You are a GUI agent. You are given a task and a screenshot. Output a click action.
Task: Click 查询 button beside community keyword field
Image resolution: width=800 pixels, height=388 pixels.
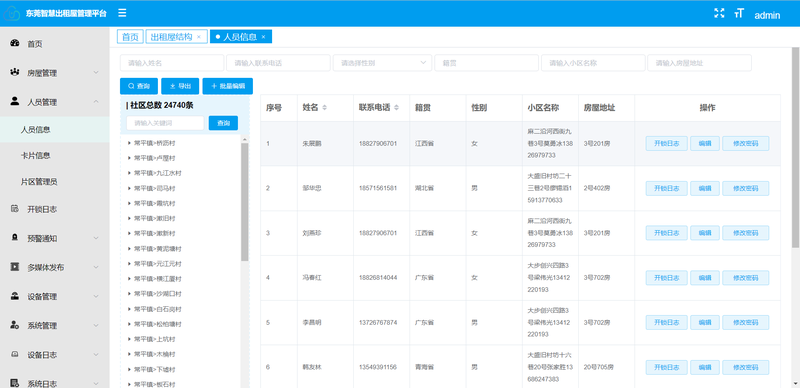coord(223,123)
